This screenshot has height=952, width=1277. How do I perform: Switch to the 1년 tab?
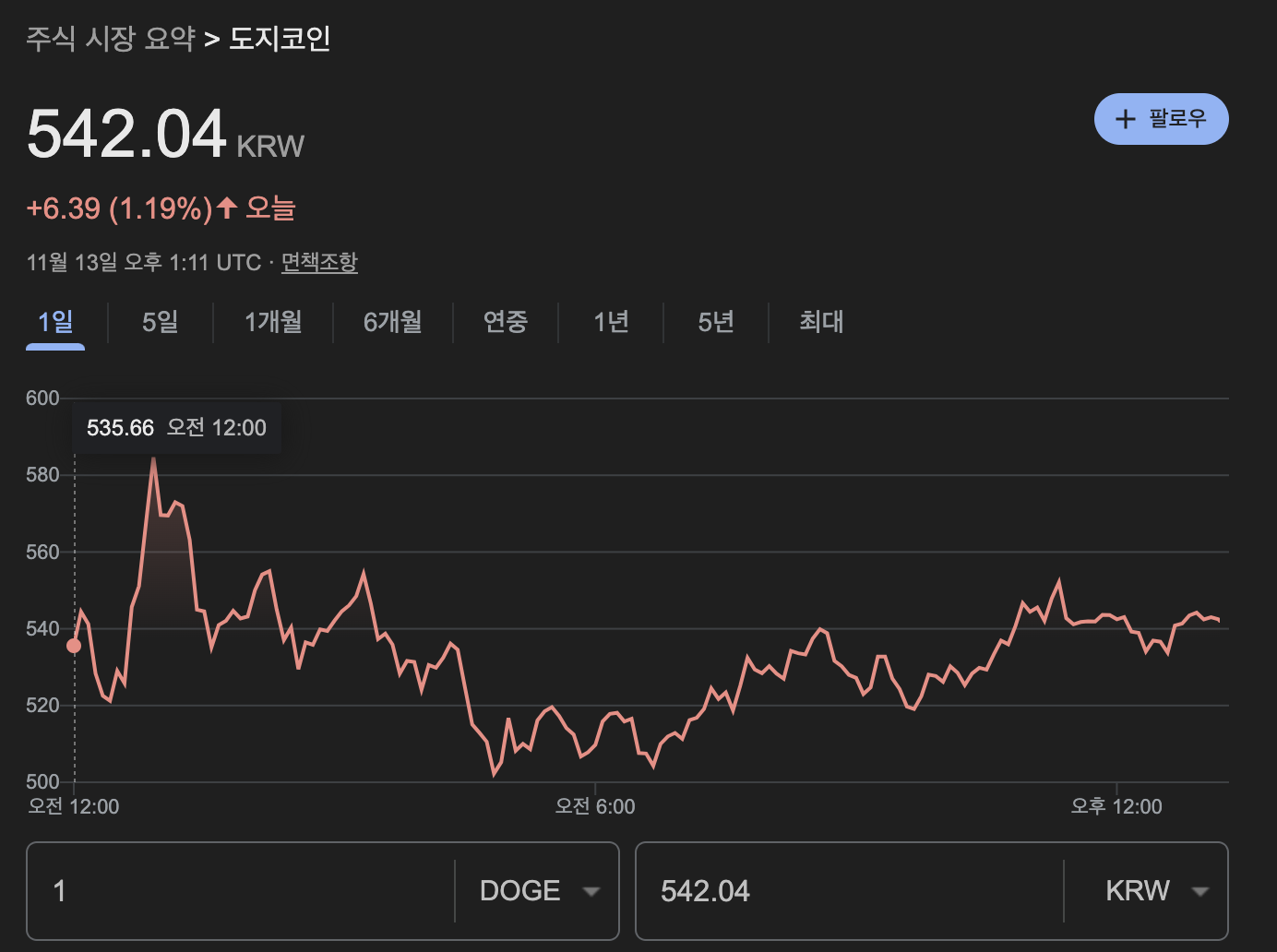[611, 322]
